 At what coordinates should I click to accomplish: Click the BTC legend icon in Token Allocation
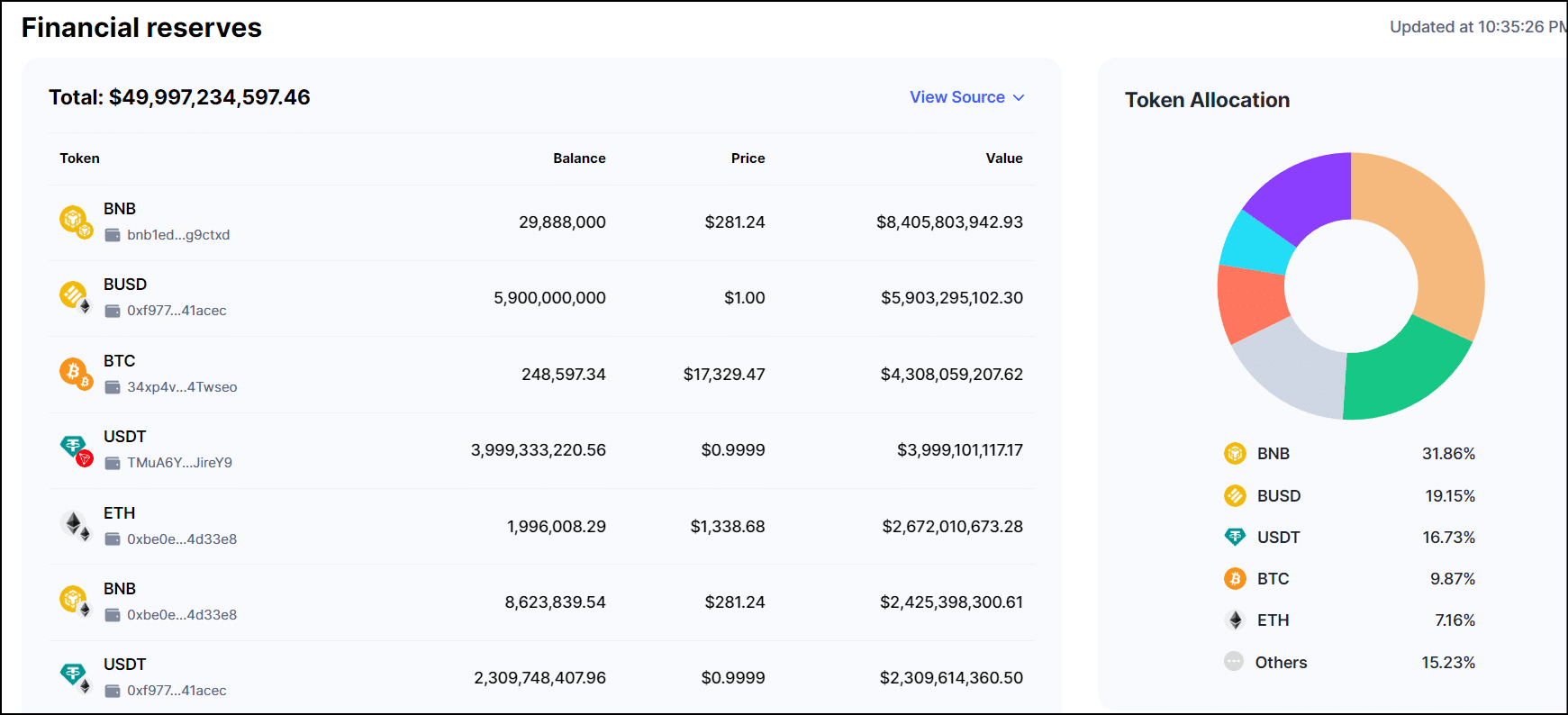click(1235, 578)
